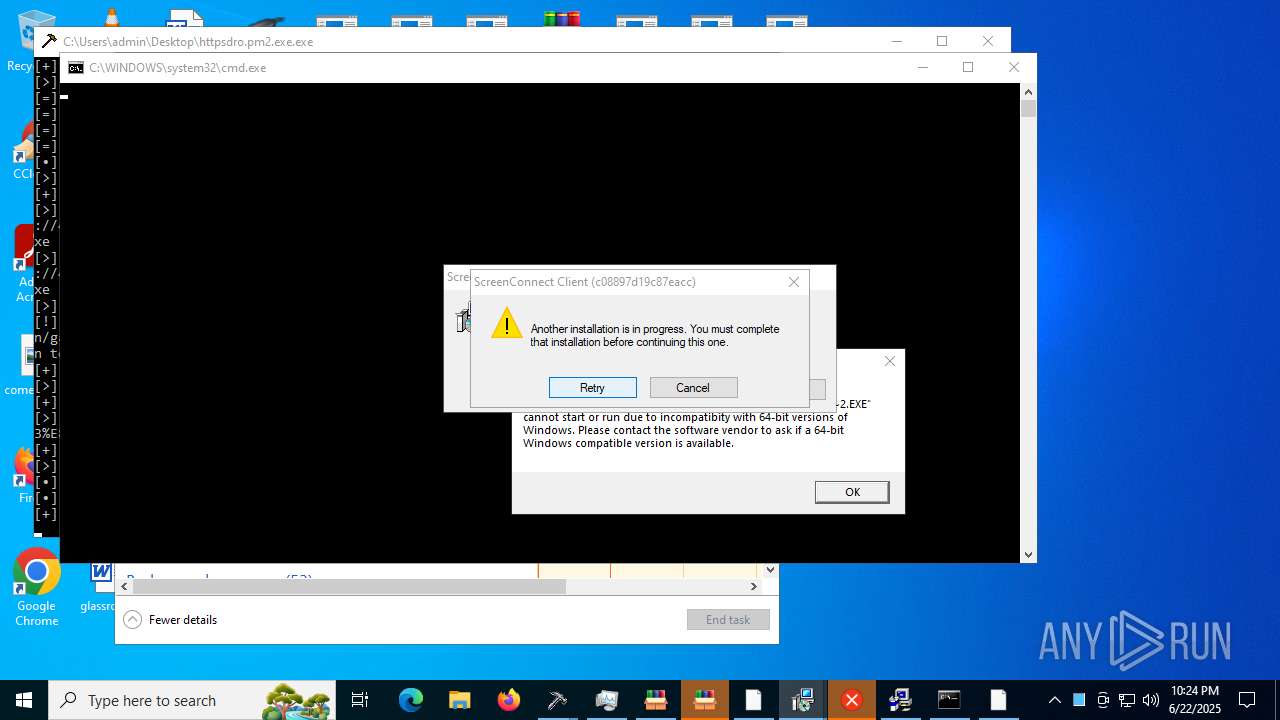Open the Action Center notifications icon

click(x=1247, y=700)
